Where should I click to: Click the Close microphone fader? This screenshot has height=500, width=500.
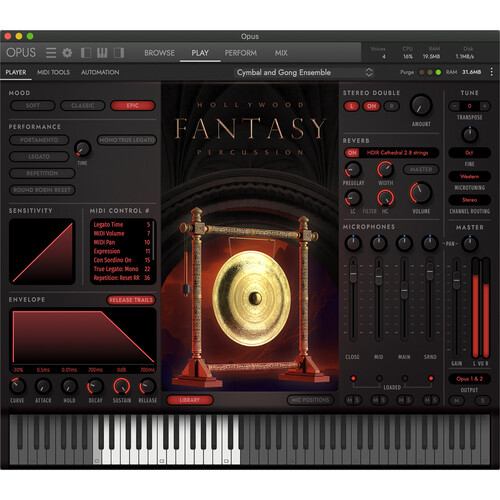[353, 274]
